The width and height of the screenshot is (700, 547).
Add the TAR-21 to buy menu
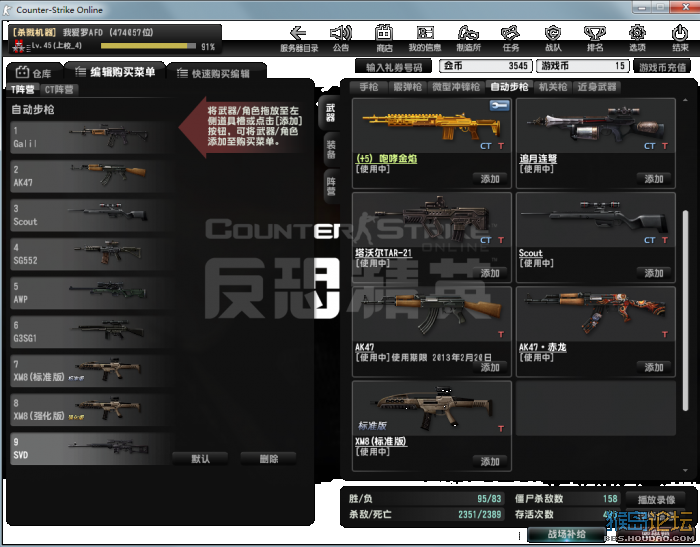[490, 273]
